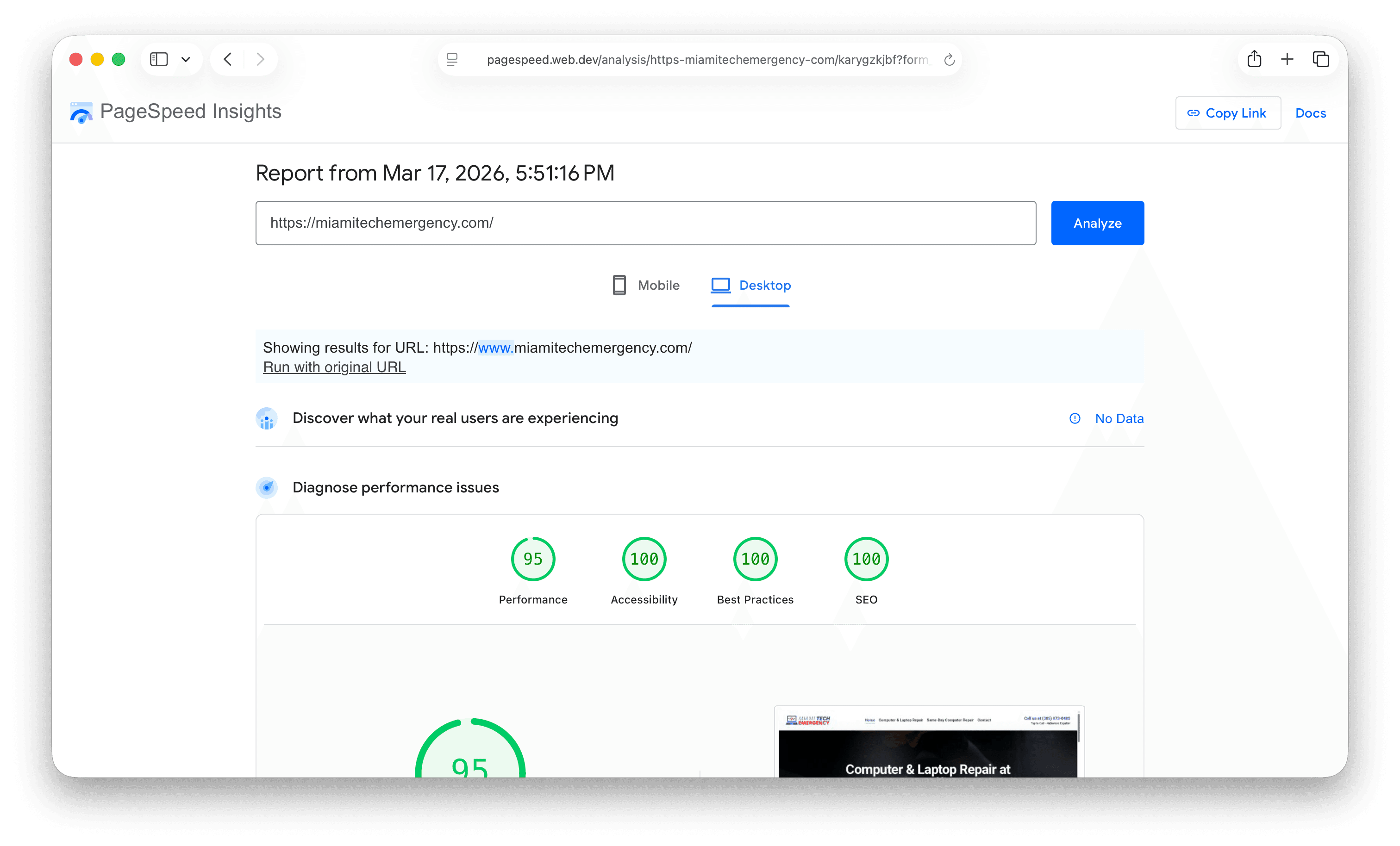The image size is (1400, 846).
Task: Switch to the Mobile tab
Action: [x=645, y=285]
